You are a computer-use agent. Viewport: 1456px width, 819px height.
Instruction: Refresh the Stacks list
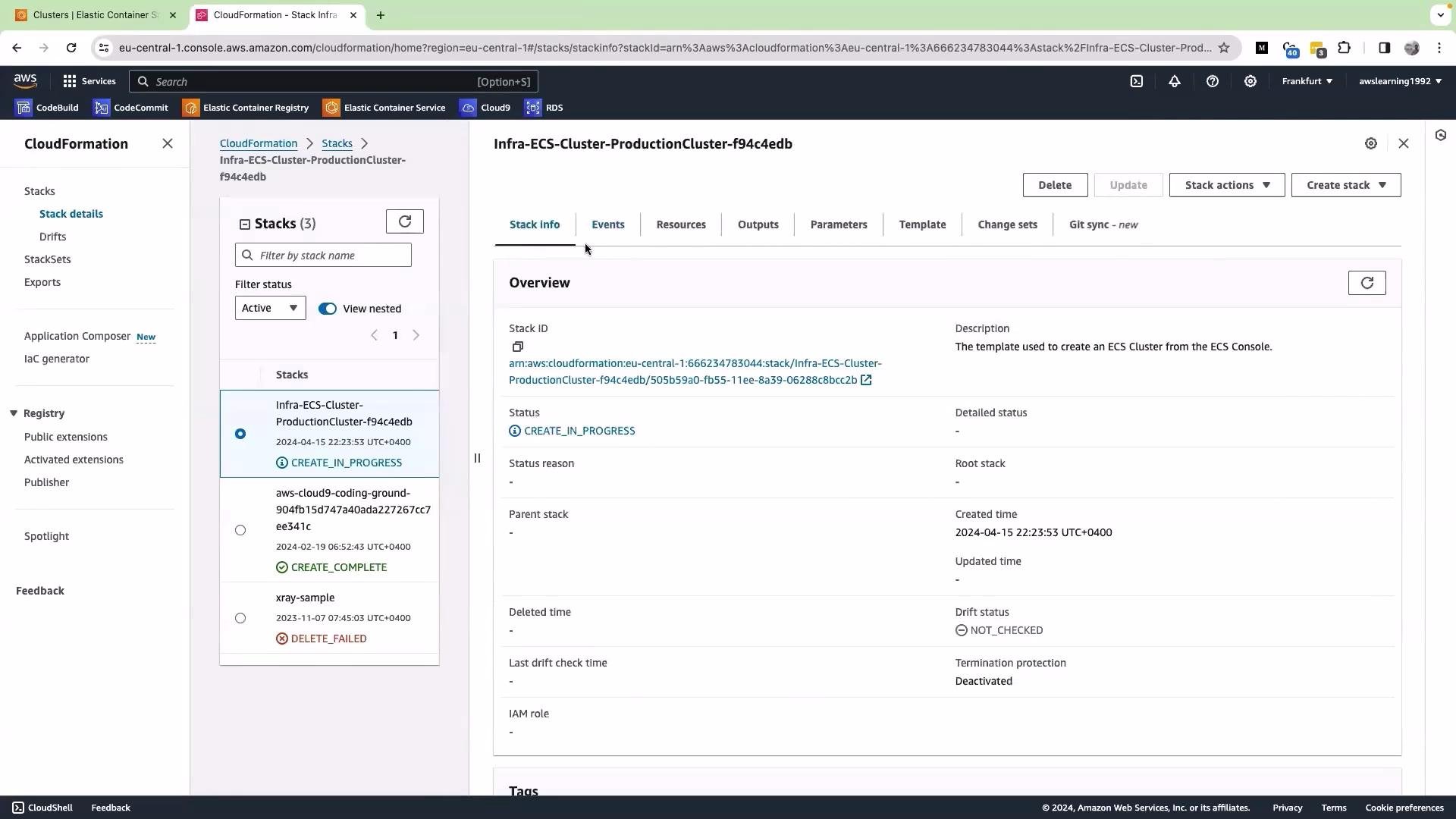pos(405,221)
